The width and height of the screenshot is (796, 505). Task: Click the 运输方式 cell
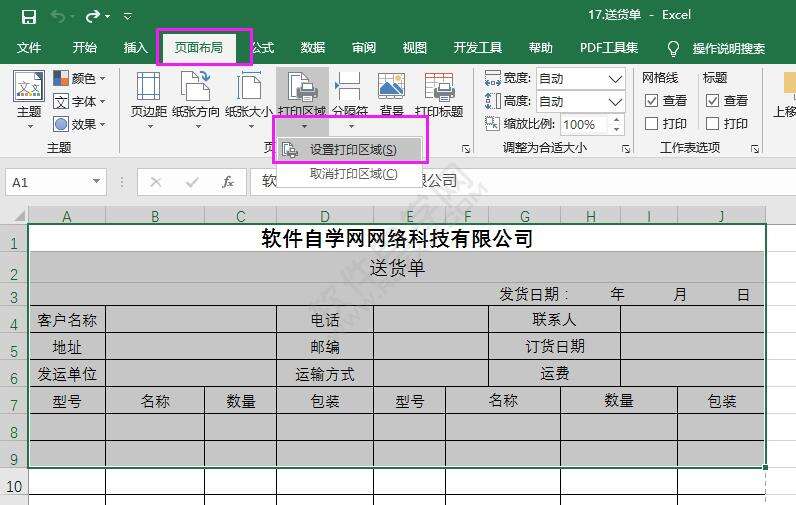(325, 374)
